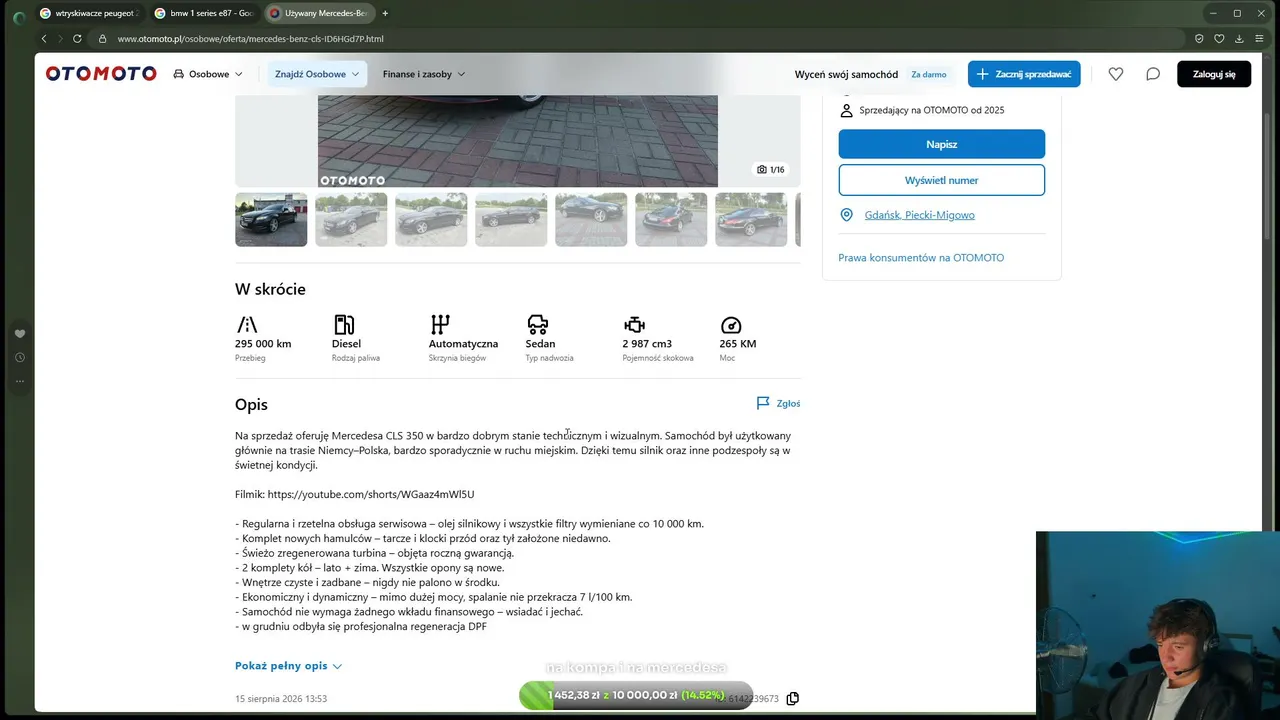
Task: Expand the Finanse i zasoby menu
Action: pyautogui.click(x=424, y=74)
